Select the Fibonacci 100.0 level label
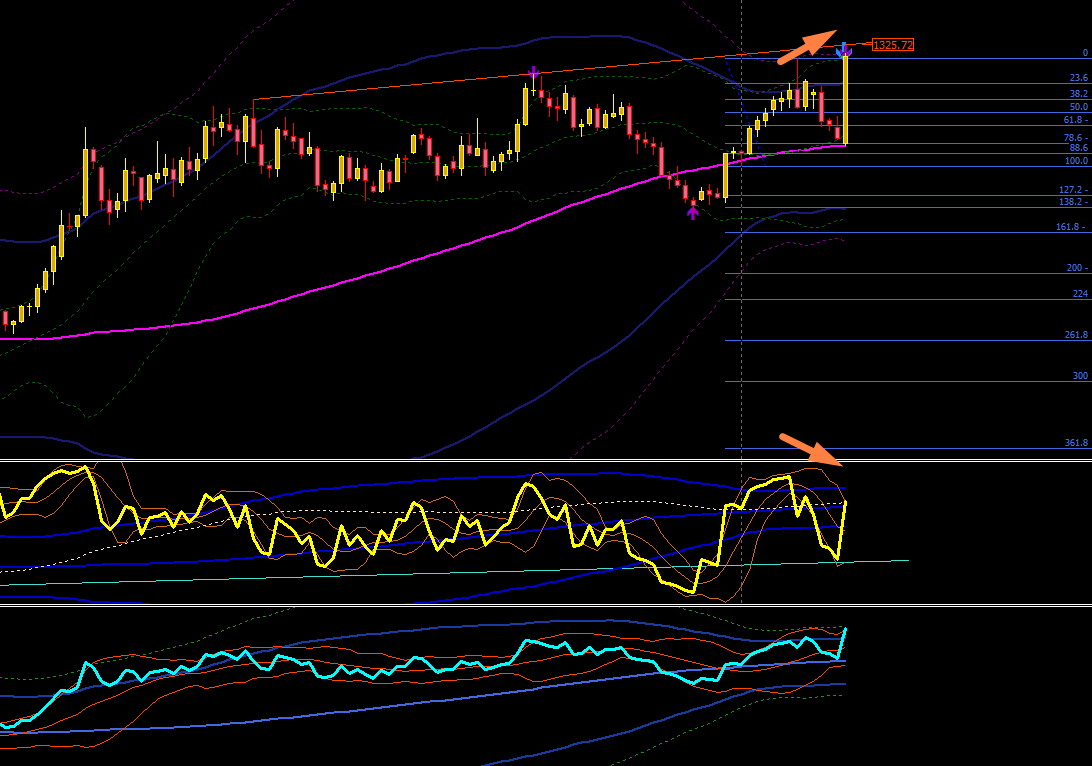 (x=1076, y=161)
